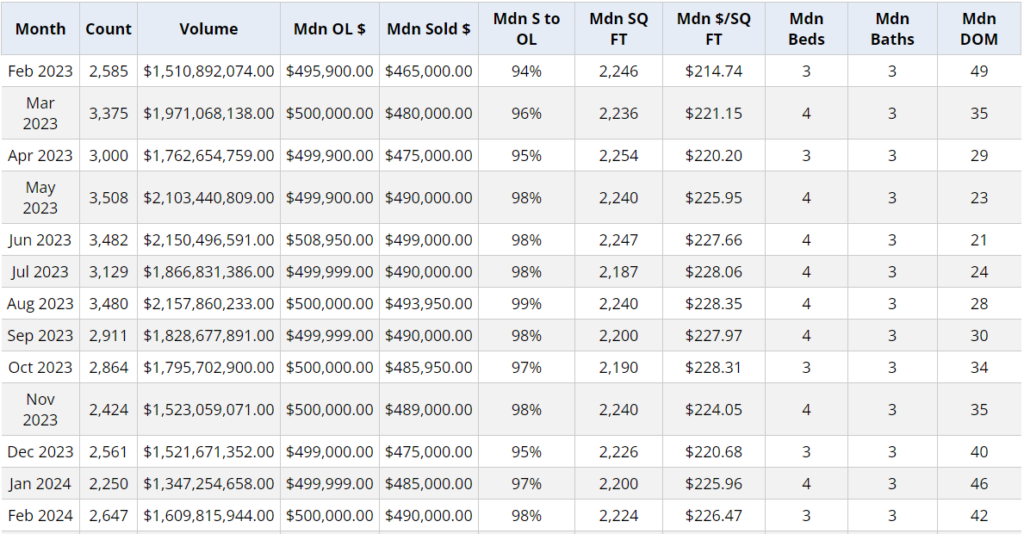This screenshot has width=1024, height=534.
Task: Click the Mdn Beds column header
Action: tap(806, 29)
